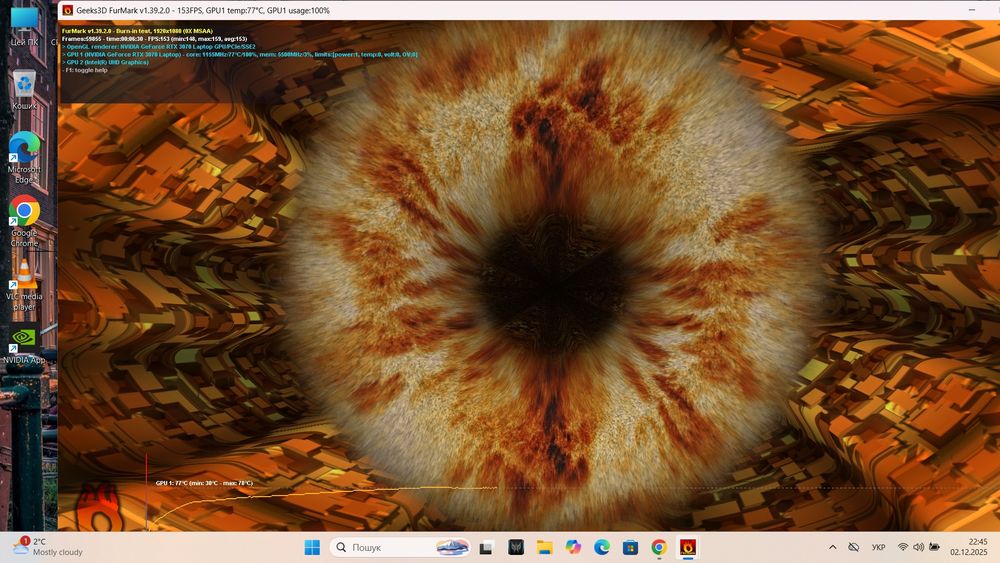1000x563 pixels.
Task: Select the Microsoft Edge desktop shortcut
Action: point(24,158)
